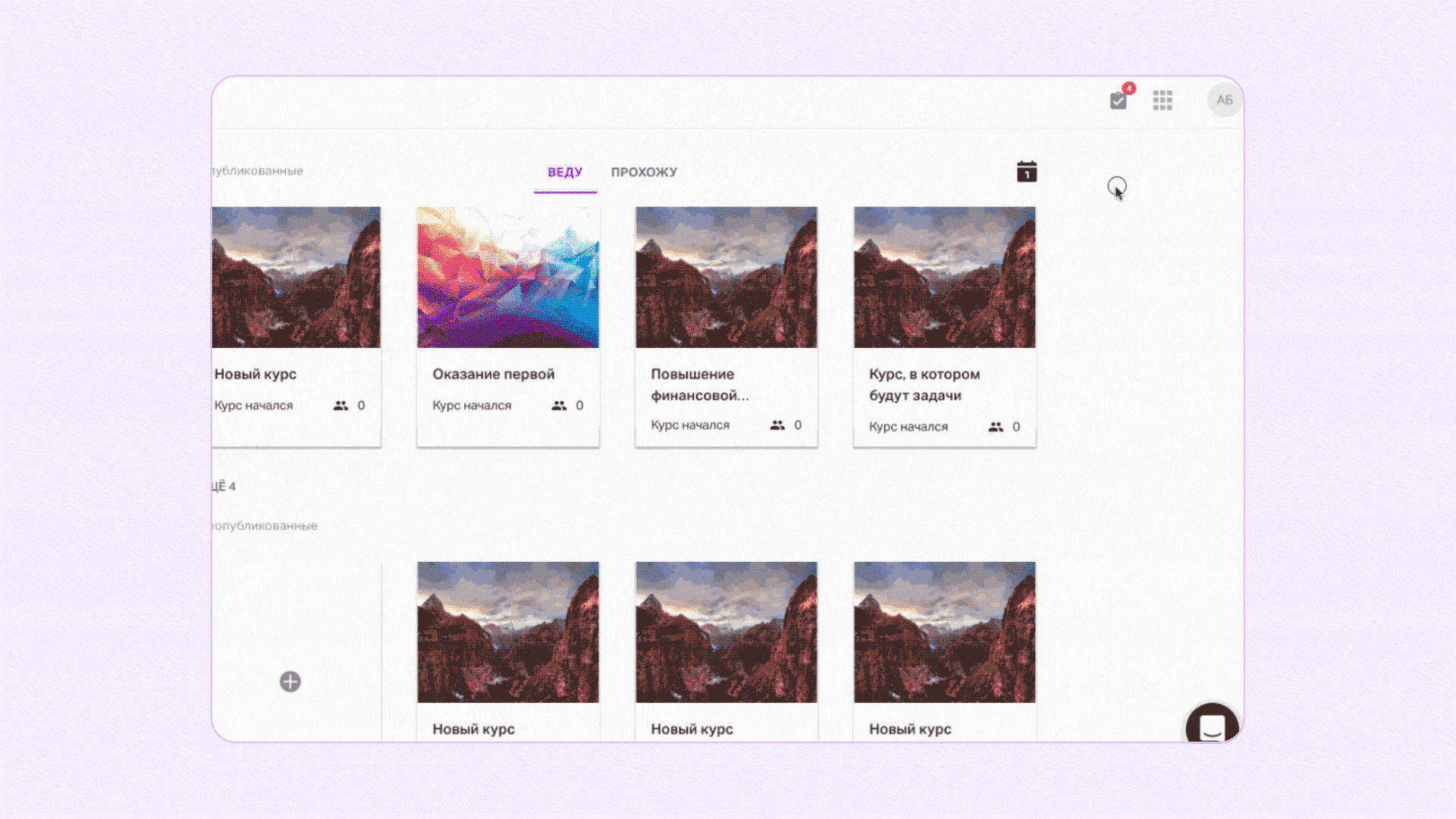Open first unpublished Новый курс thumbnail
Image resolution: width=1456 pixels, height=819 pixels.
coord(508,632)
